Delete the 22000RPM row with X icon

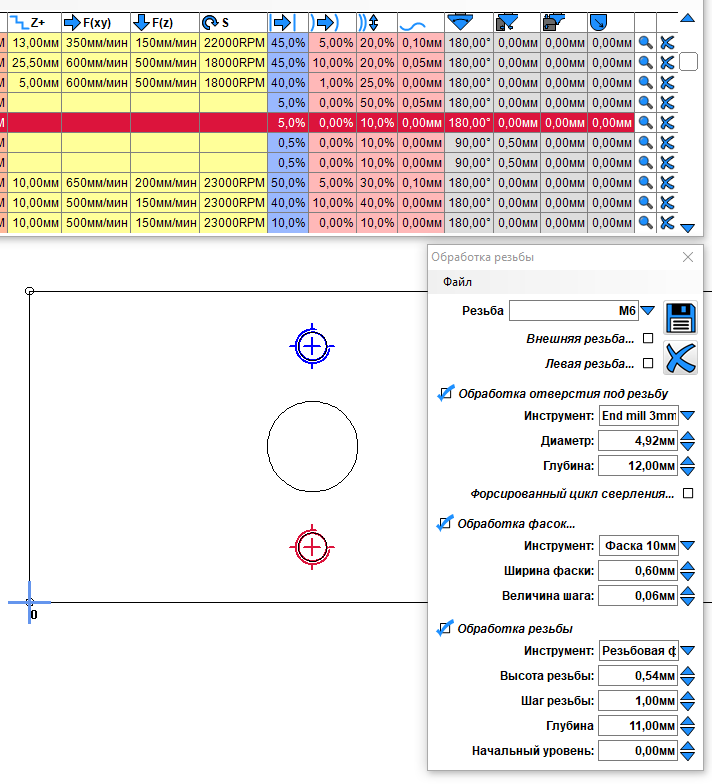[667, 42]
